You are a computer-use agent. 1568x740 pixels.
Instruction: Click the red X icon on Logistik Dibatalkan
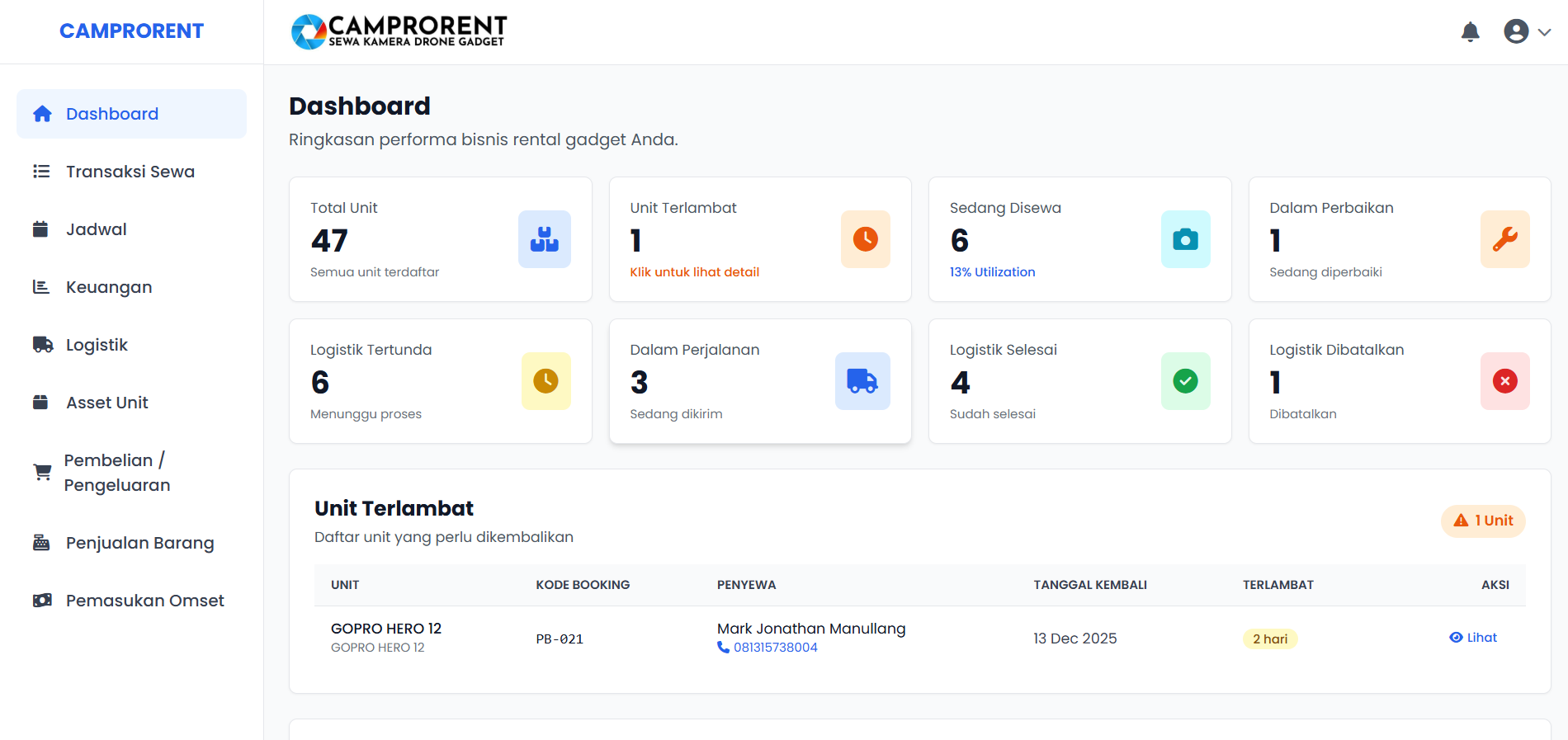click(1504, 381)
